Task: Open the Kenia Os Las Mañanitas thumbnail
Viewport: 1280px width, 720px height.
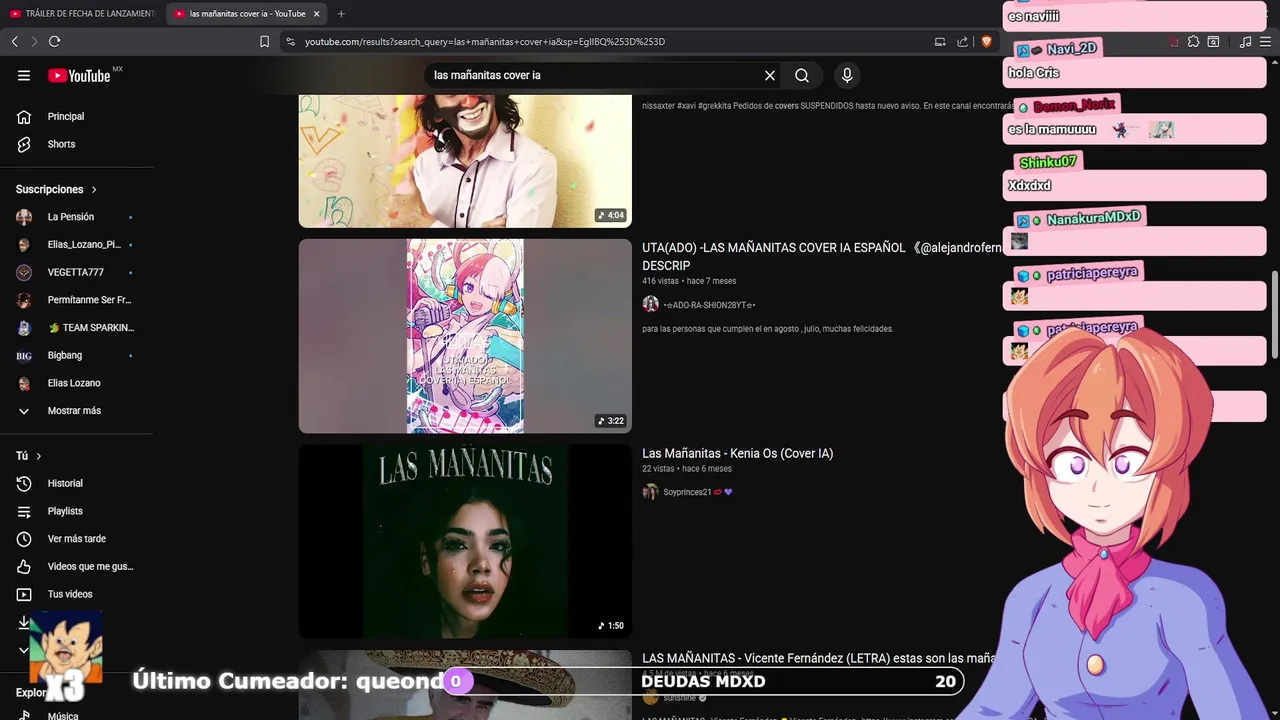Action: coord(465,541)
